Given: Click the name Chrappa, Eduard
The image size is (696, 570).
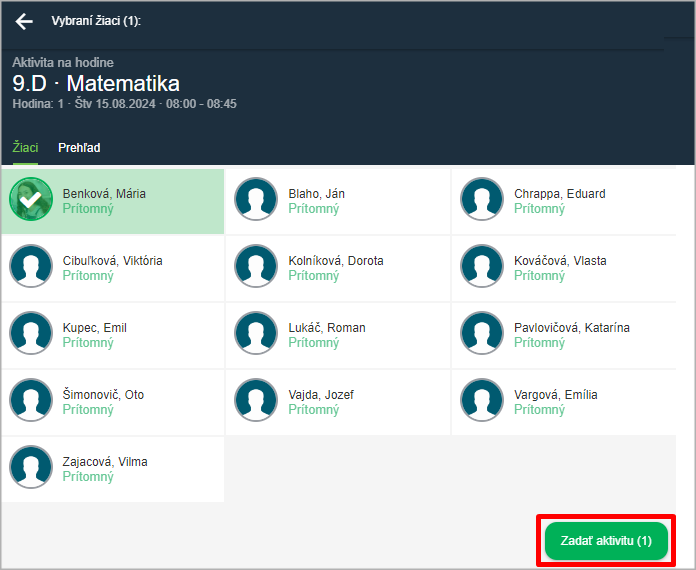Looking at the screenshot, I should pos(560,194).
